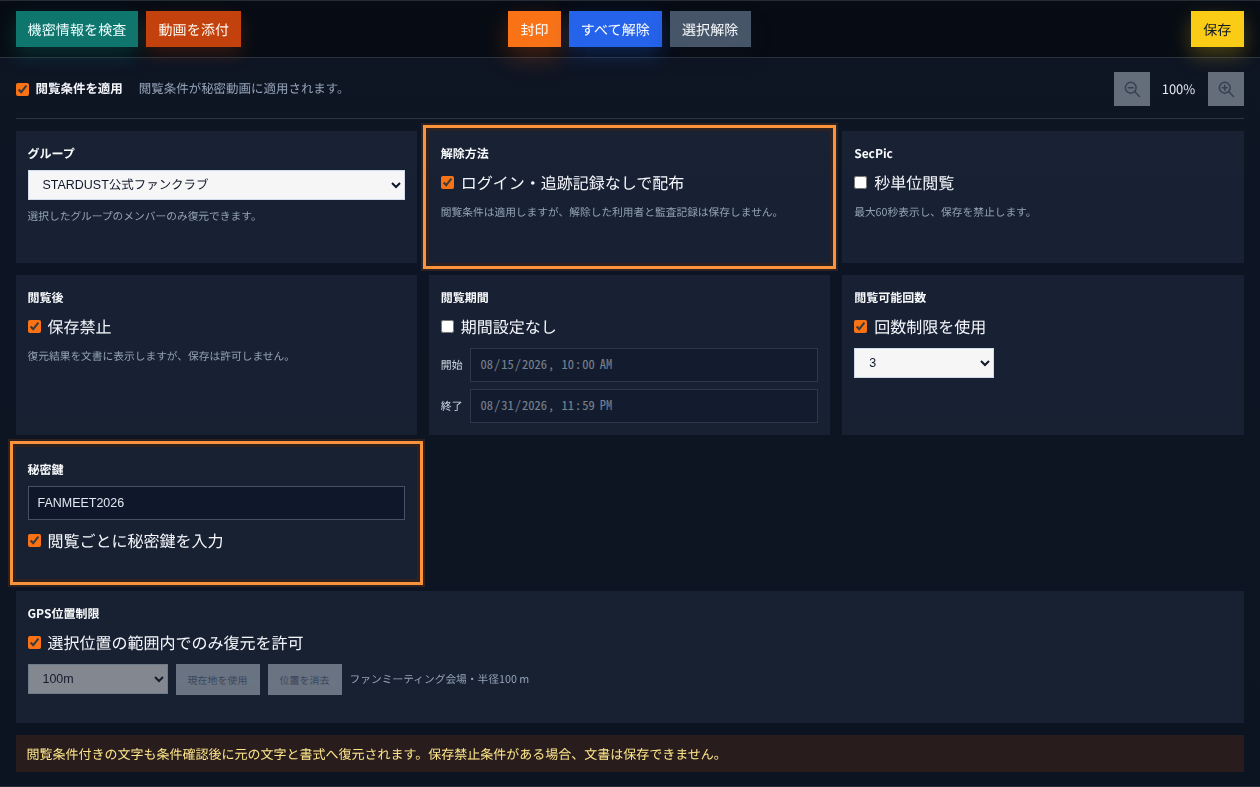1260x787 pixels.
Task: Click the 選択解除 button
Action: click(x=710, y=30)
